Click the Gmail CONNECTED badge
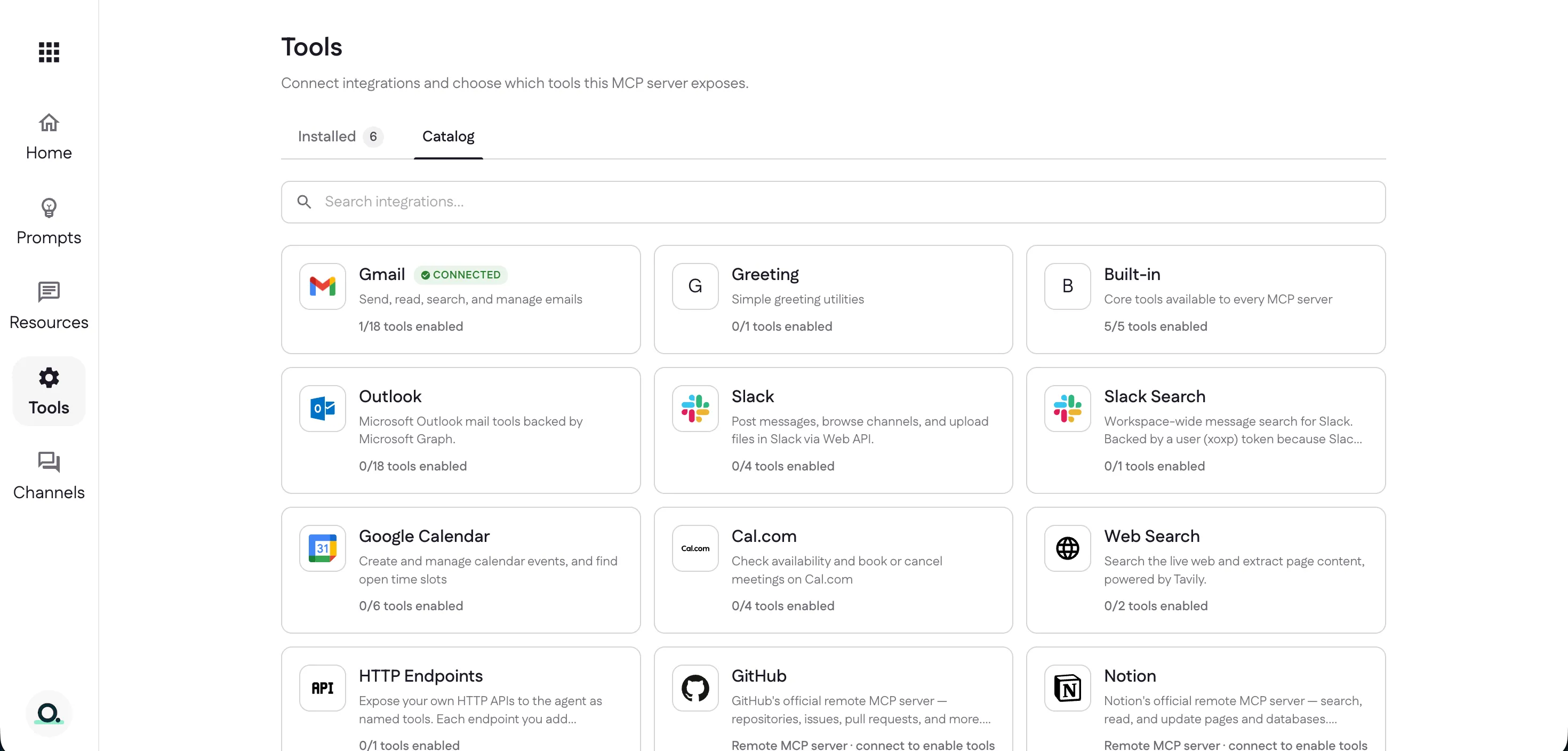The width and height of the screenshot is (1568, 751). [461, 275]
